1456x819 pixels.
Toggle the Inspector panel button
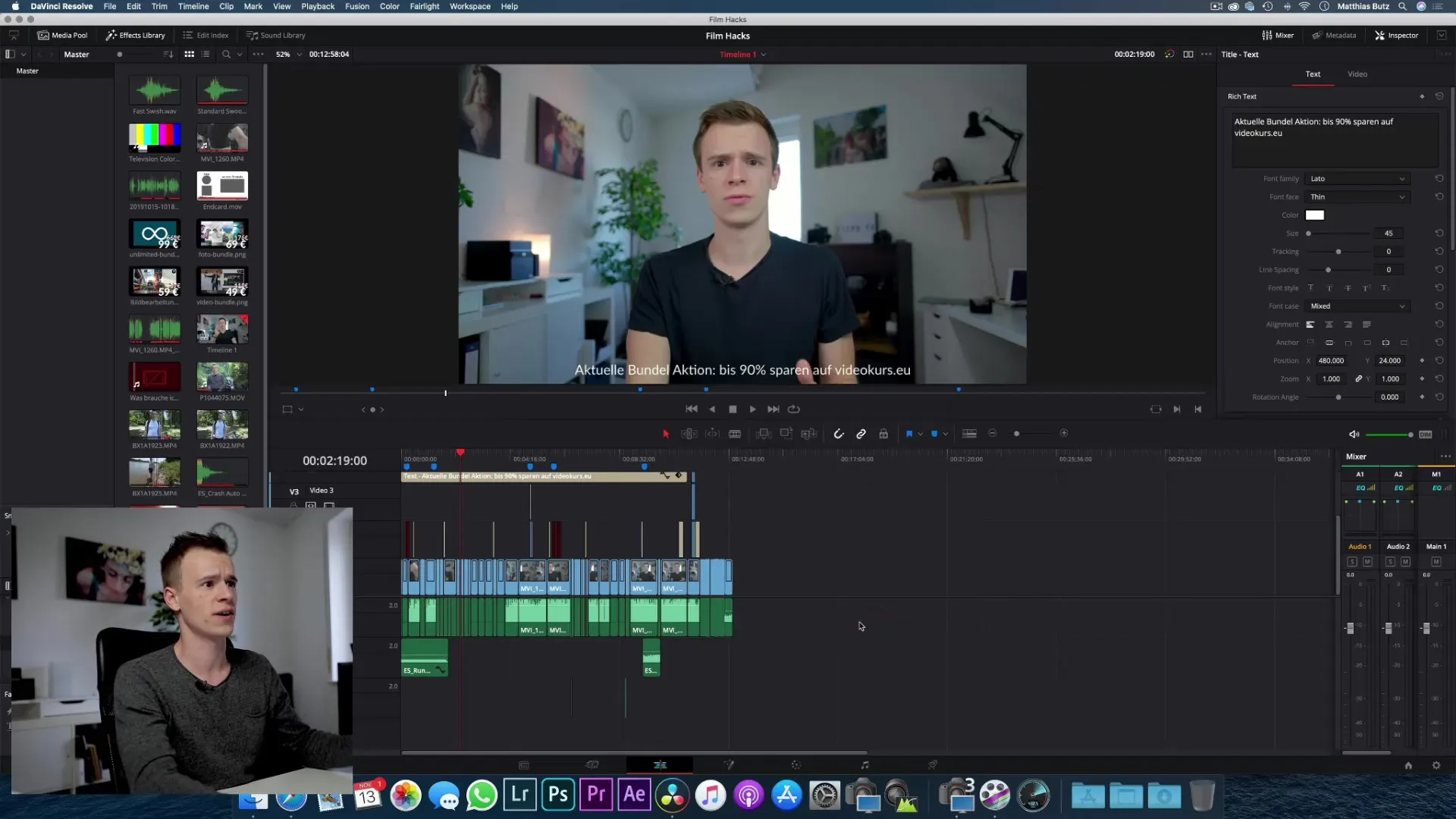pos(1396,35)
